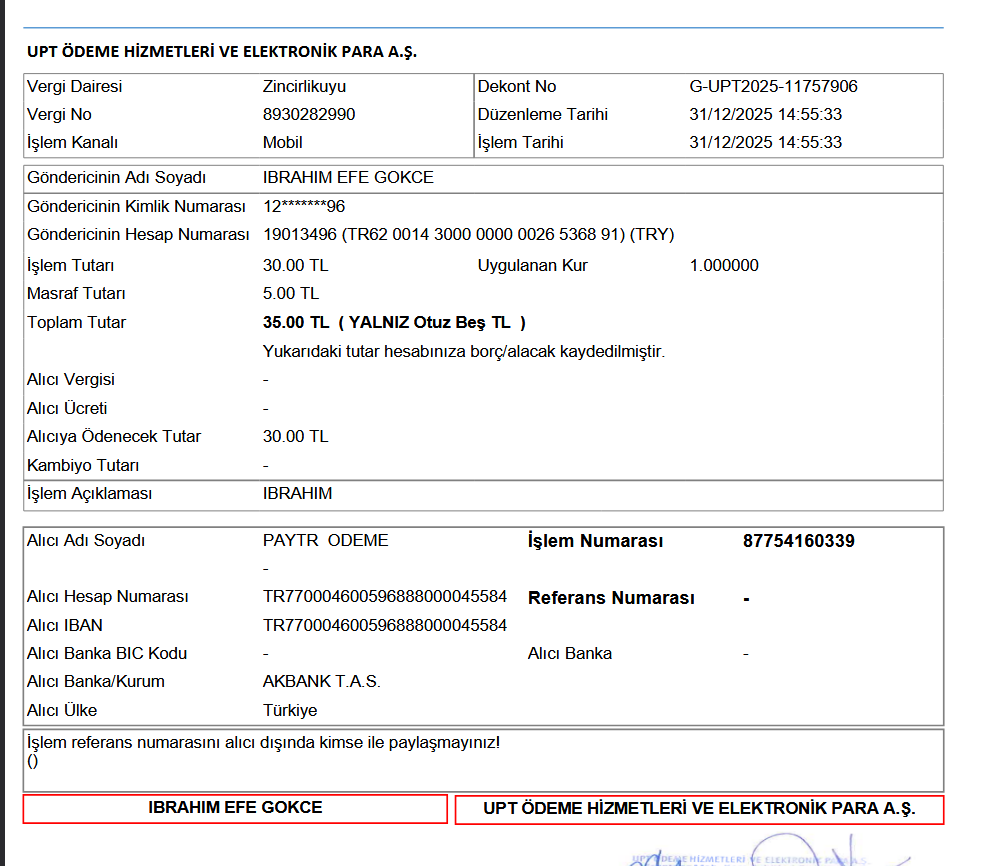The height and width of the screenshot is (866, 990).
Task: Select the Alıcıya Ödenecek Tutar value 30.00 TL
Action: (x=295, y=437)
